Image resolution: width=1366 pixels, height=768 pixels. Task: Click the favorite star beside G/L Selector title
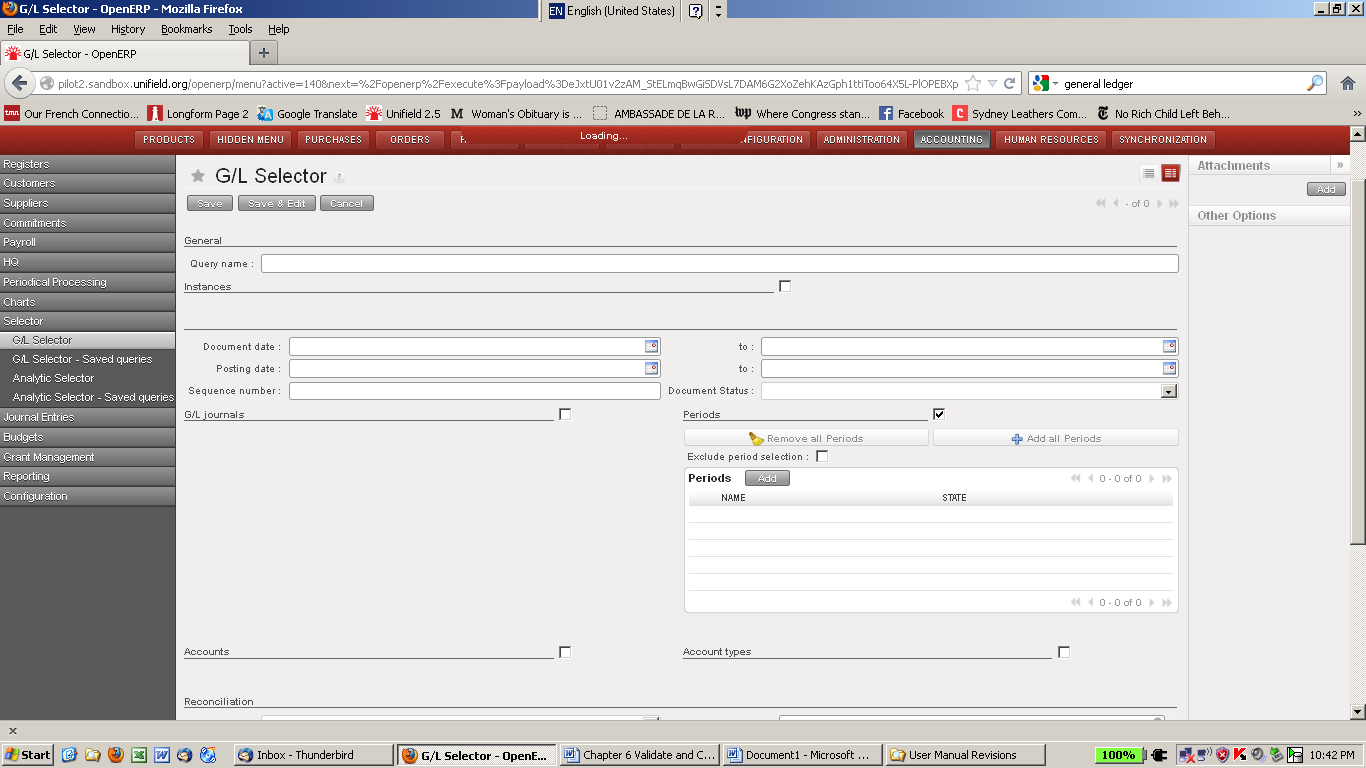coord(198,176)
